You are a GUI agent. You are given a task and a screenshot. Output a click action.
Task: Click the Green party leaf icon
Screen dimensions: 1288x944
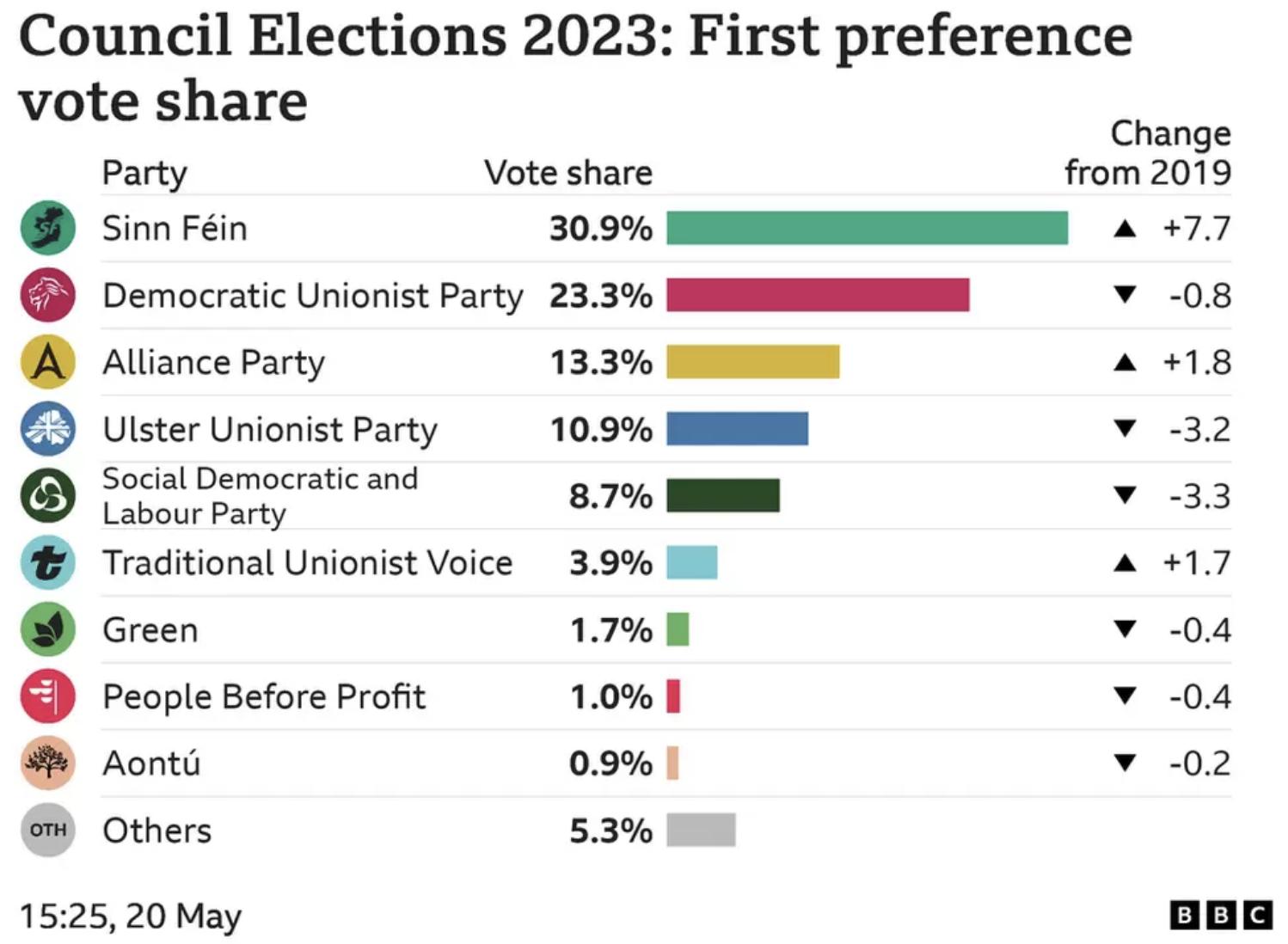click(48, 629)
